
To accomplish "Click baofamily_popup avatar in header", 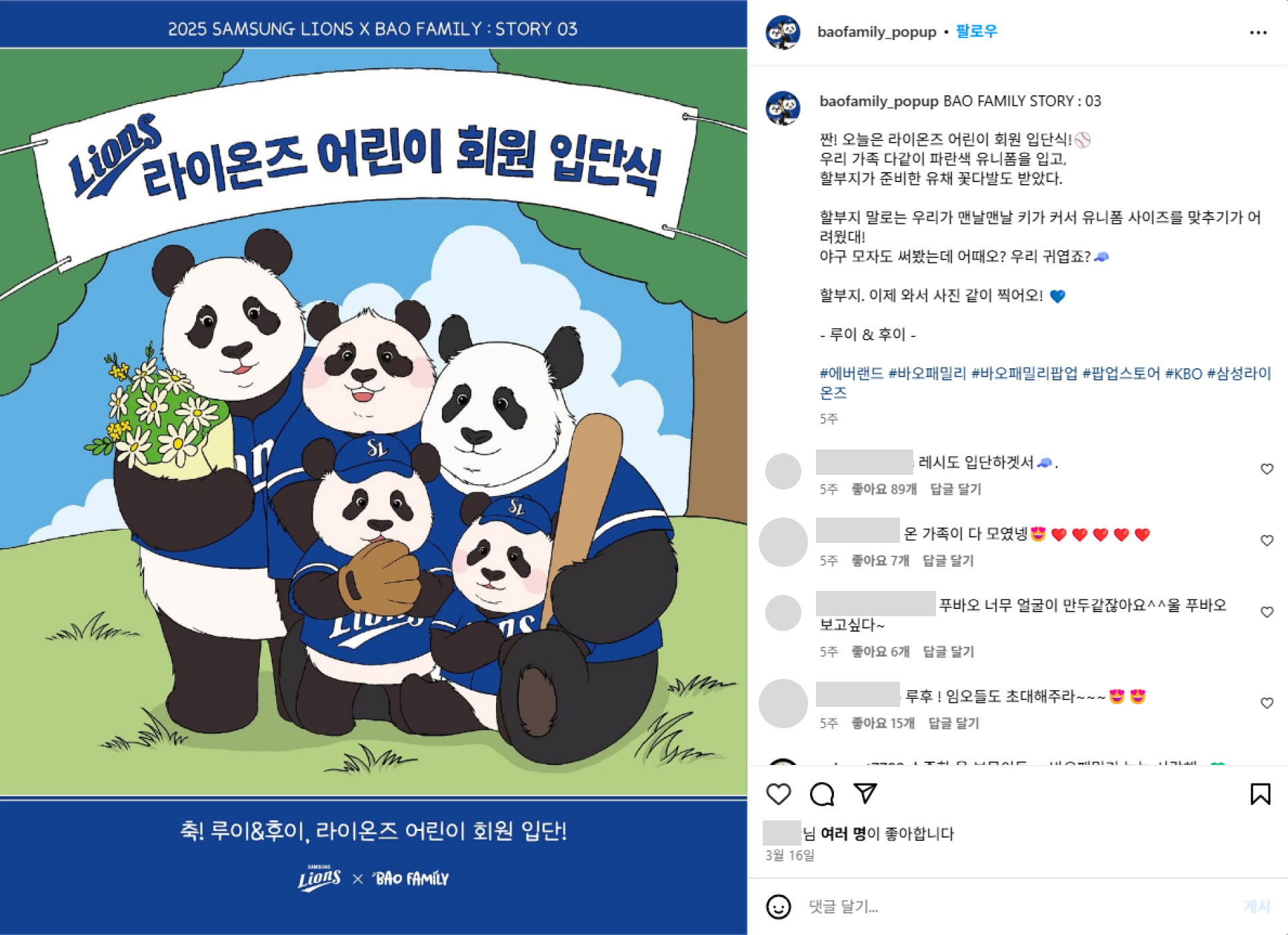I will (783, 32).
